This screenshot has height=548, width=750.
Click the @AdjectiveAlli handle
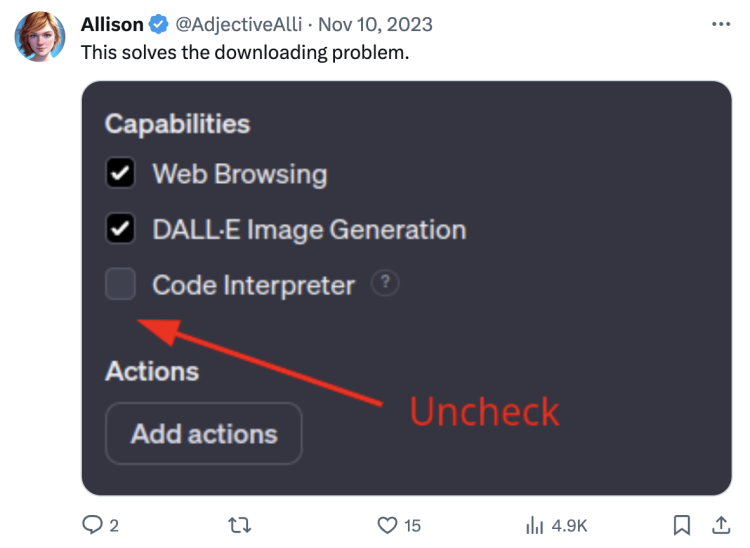coord(238,23)
